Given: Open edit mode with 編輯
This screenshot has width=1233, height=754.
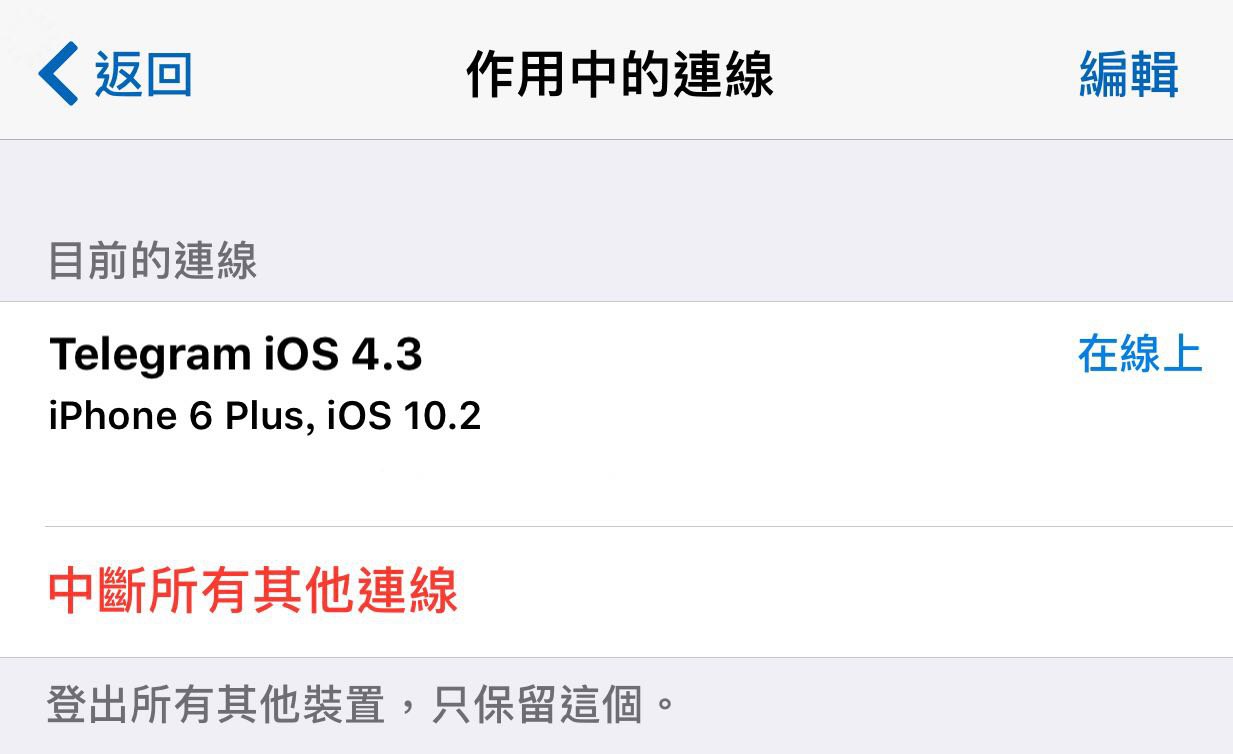Looking at the screenshot, I should pos(1129,75).
